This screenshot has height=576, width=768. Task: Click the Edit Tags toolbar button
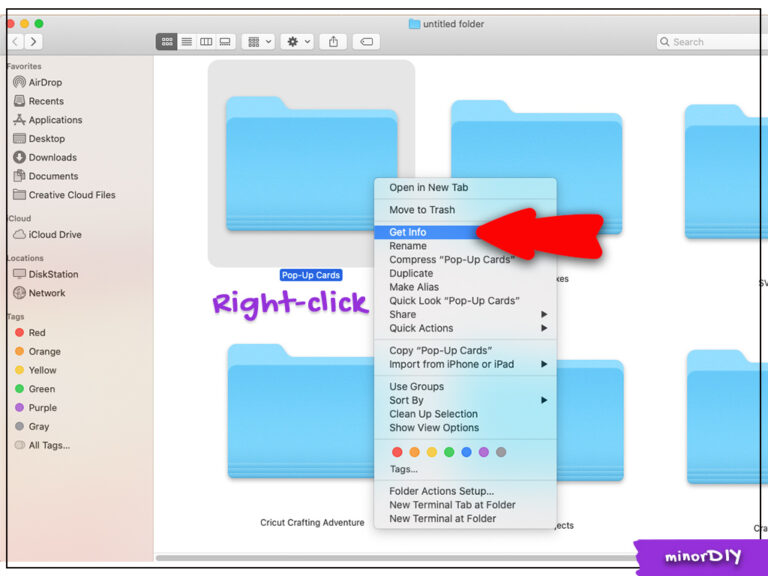click(x=366, y=42)
